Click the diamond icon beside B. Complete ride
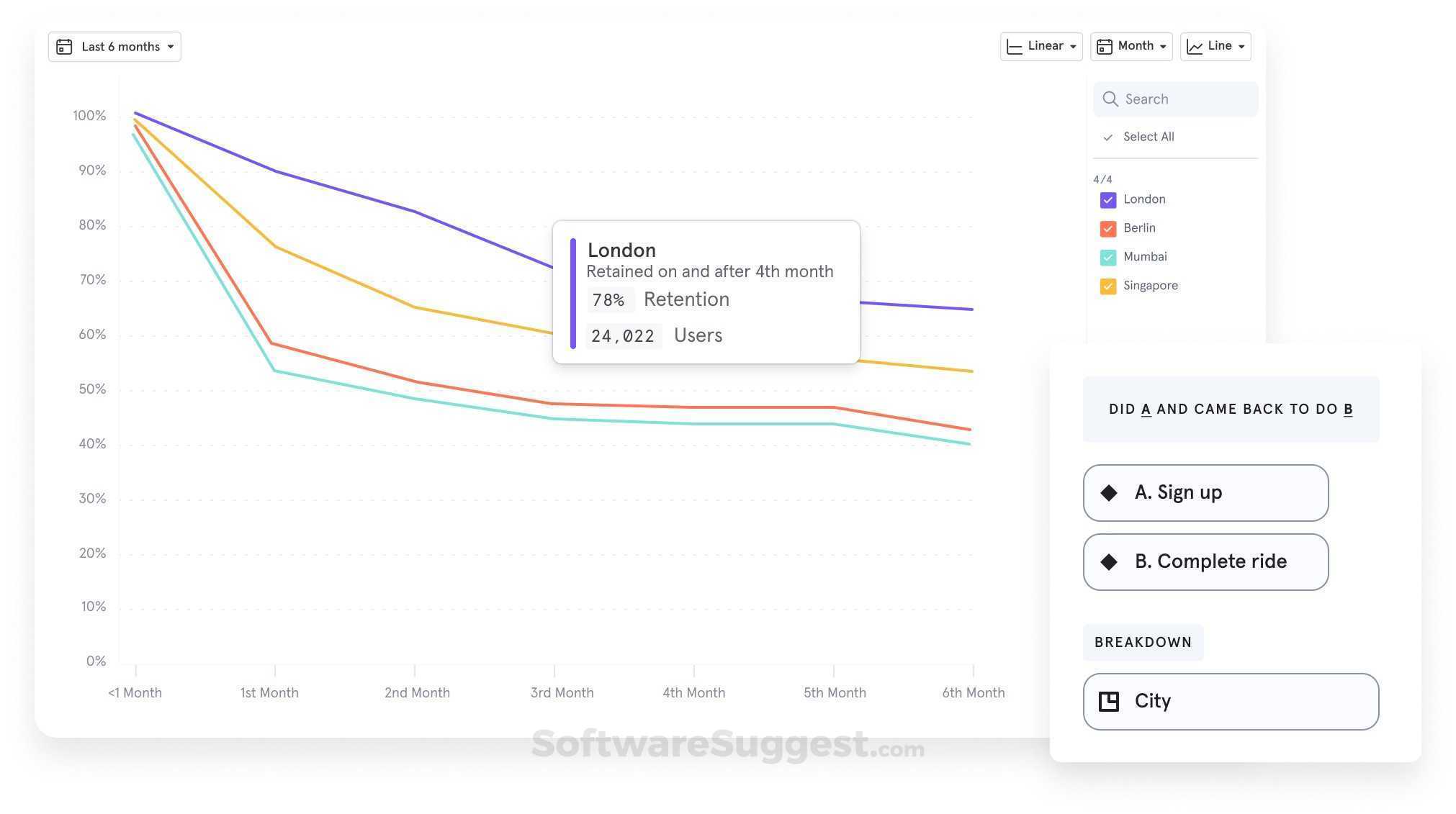Viewport: 1456px width, 814px height. point(1110,562)
